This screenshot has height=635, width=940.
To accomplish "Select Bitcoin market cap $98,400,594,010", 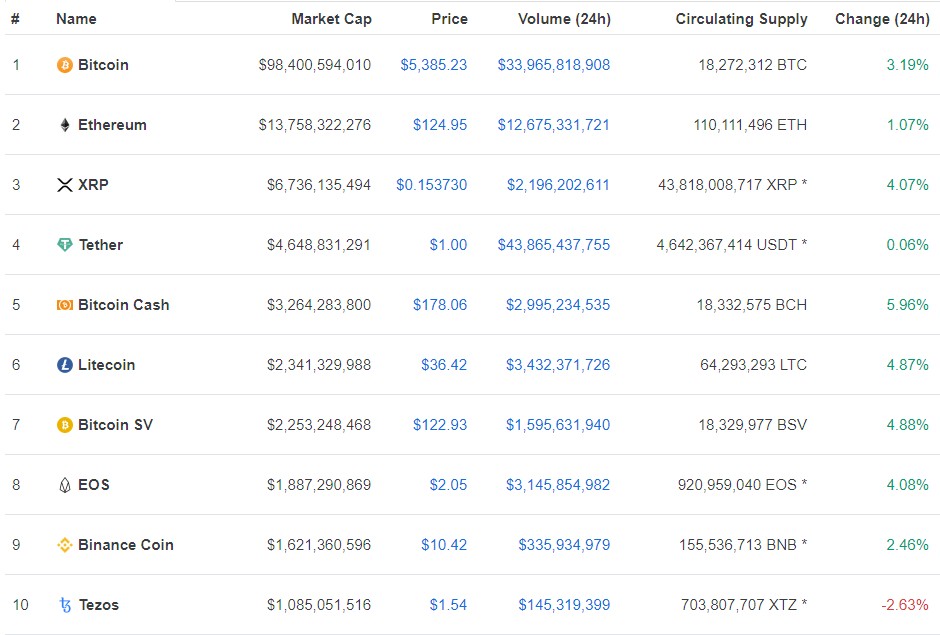I will coord(315,65).
